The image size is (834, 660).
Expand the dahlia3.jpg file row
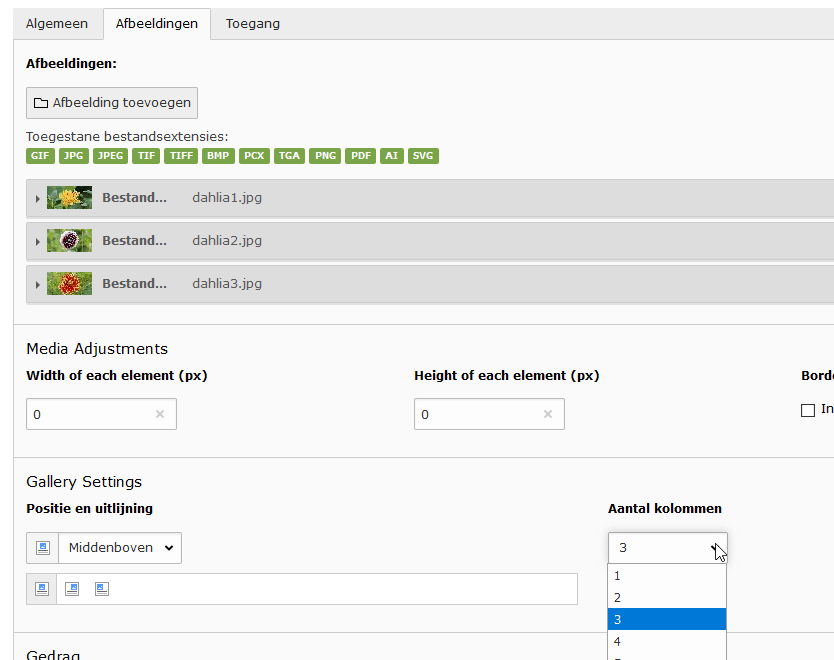tap(38, 285)
